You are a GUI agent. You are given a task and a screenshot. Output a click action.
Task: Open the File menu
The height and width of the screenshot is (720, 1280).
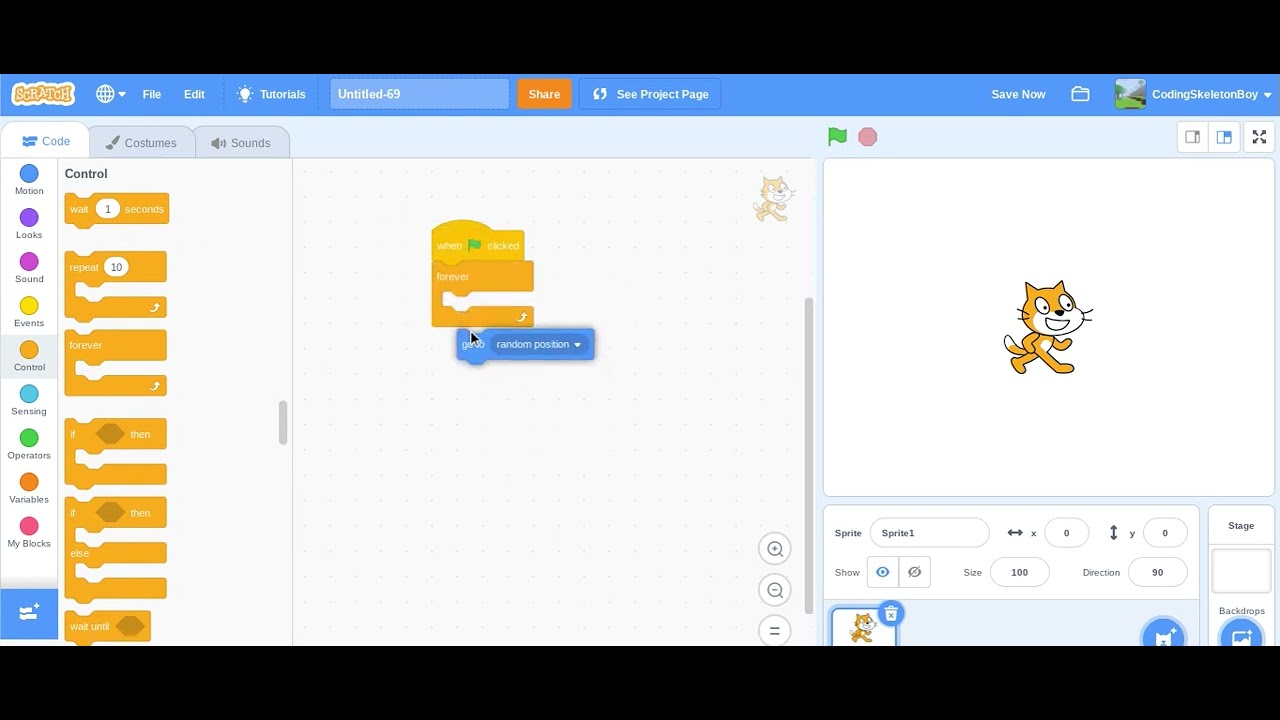pyautogui.click(x=152, y=94)
